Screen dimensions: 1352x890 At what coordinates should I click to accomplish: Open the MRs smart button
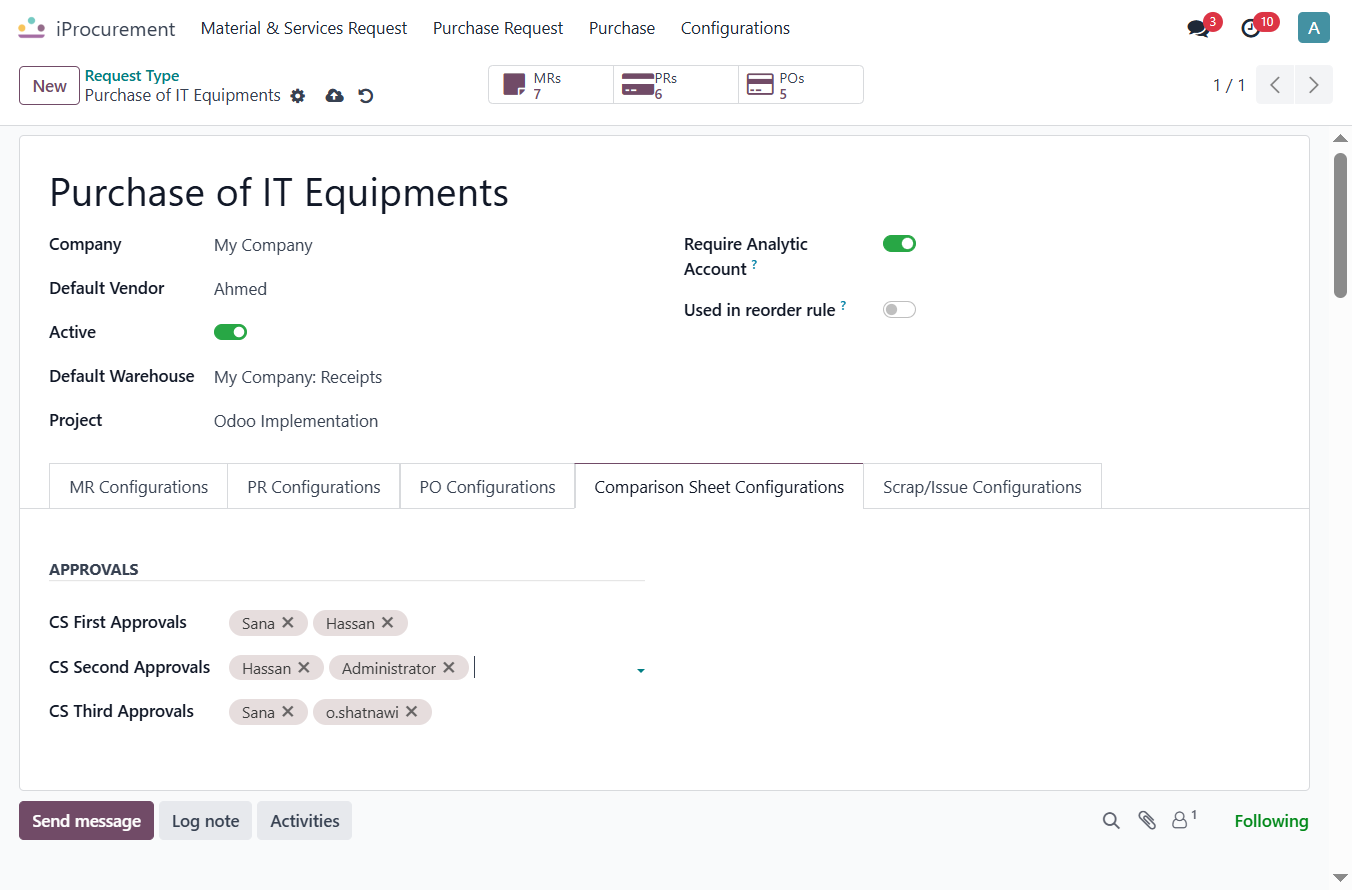click(x=551, y=85)
